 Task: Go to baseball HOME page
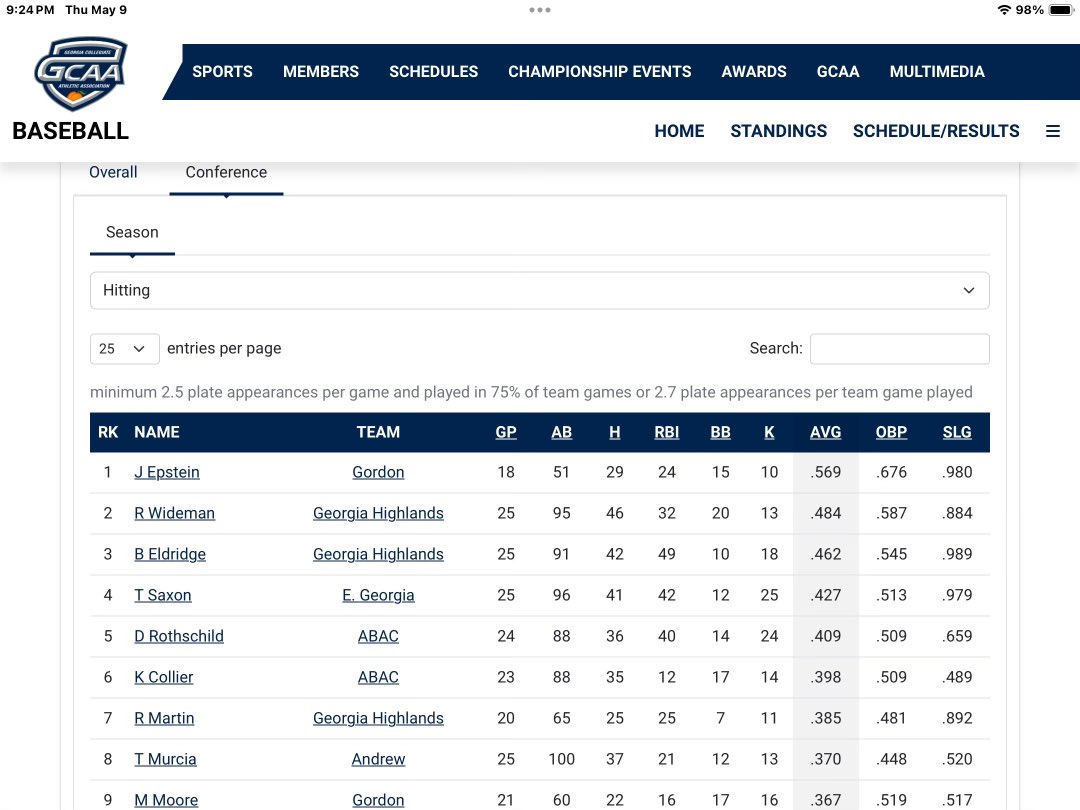point(679,131)
